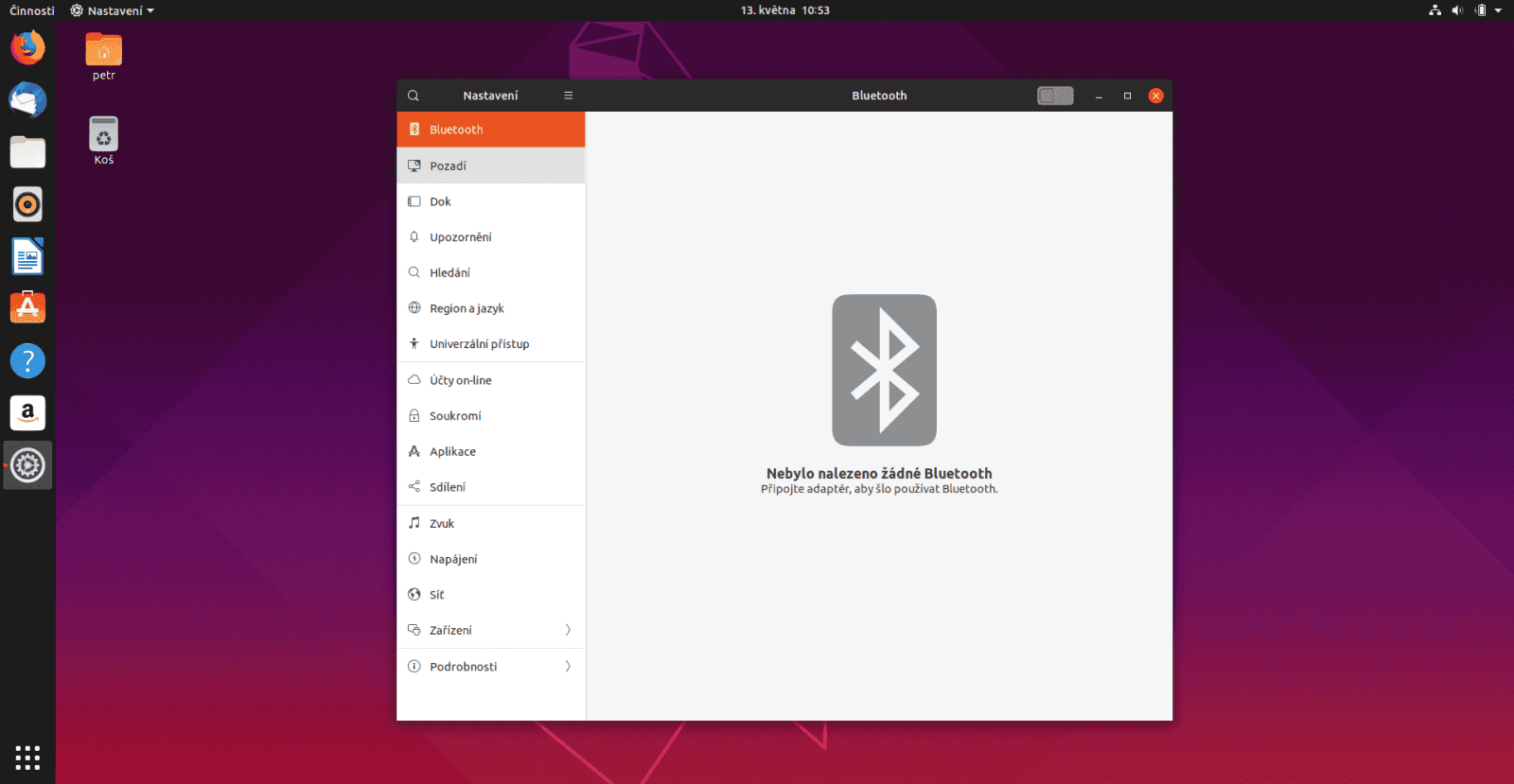Click the Zařízení devices icon
The height and width of the screenshot is (784, 1514).
[414, 630]
